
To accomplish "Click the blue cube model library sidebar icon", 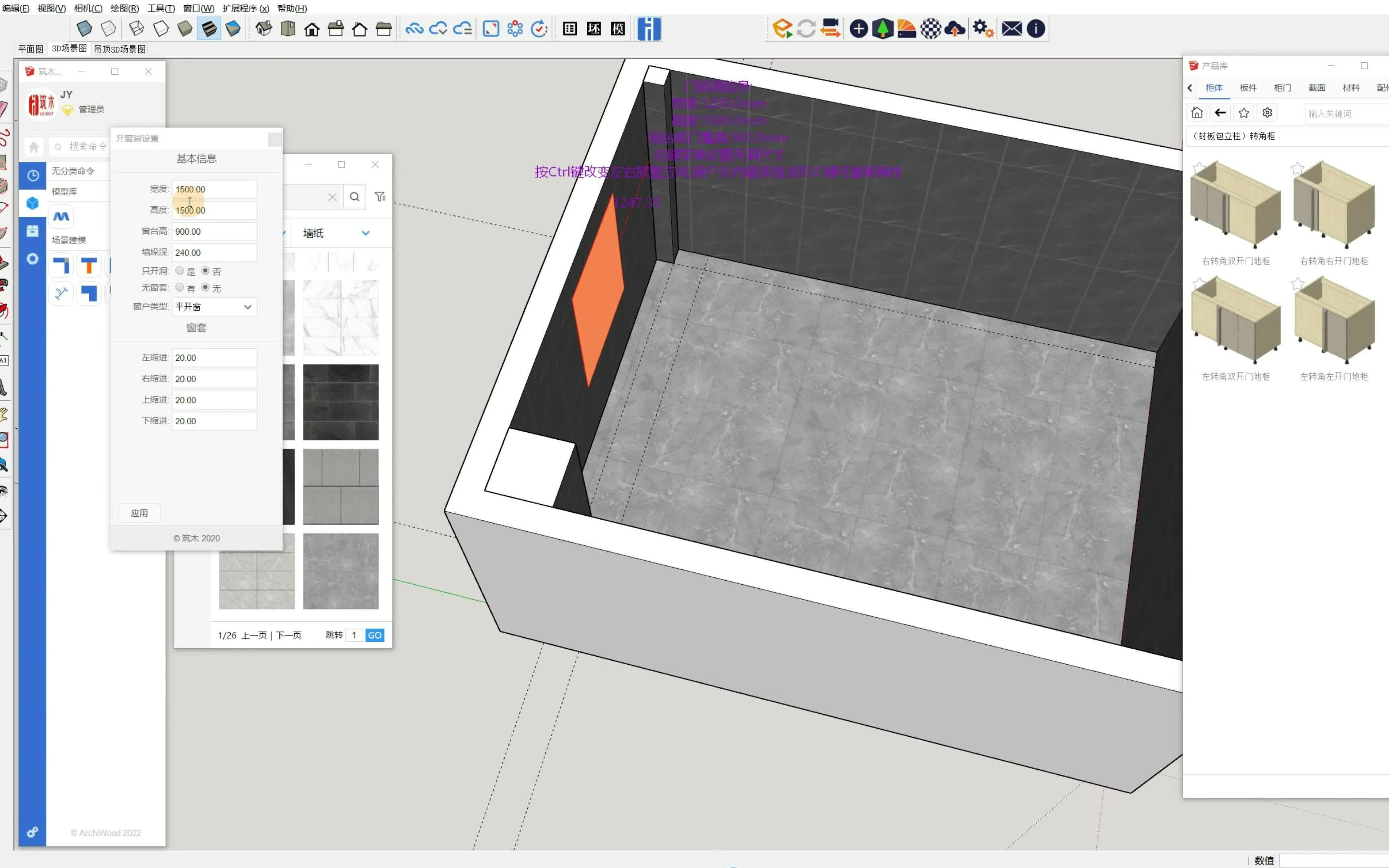I will pos(33,203).
